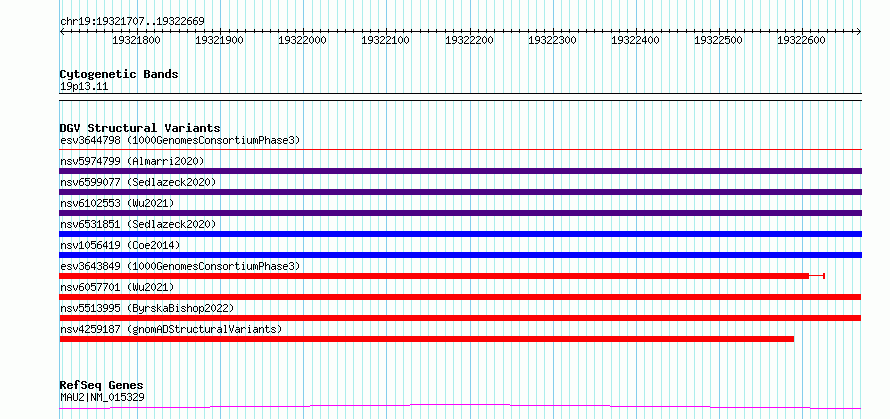Open variant nsv6599077 (Sedlazeck2020) label
890x419 pixels.
[x=138, y=182]
